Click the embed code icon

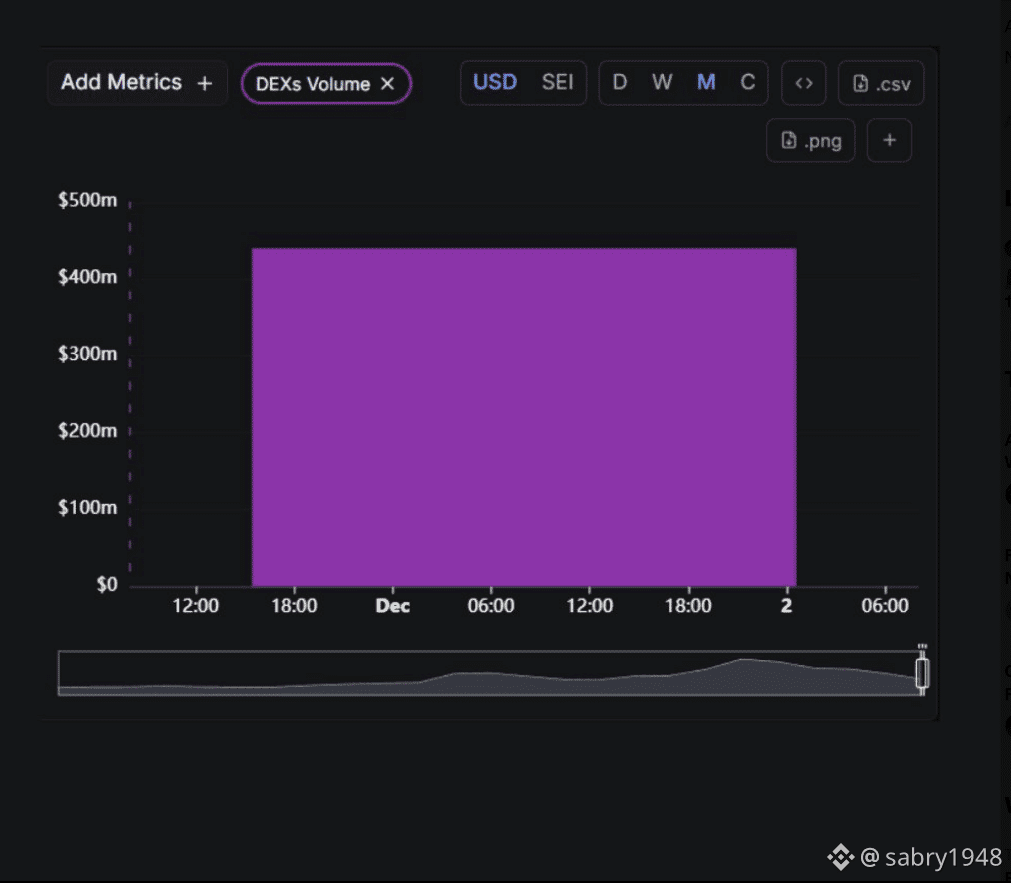pyautogui.click(x=803, y=83)
